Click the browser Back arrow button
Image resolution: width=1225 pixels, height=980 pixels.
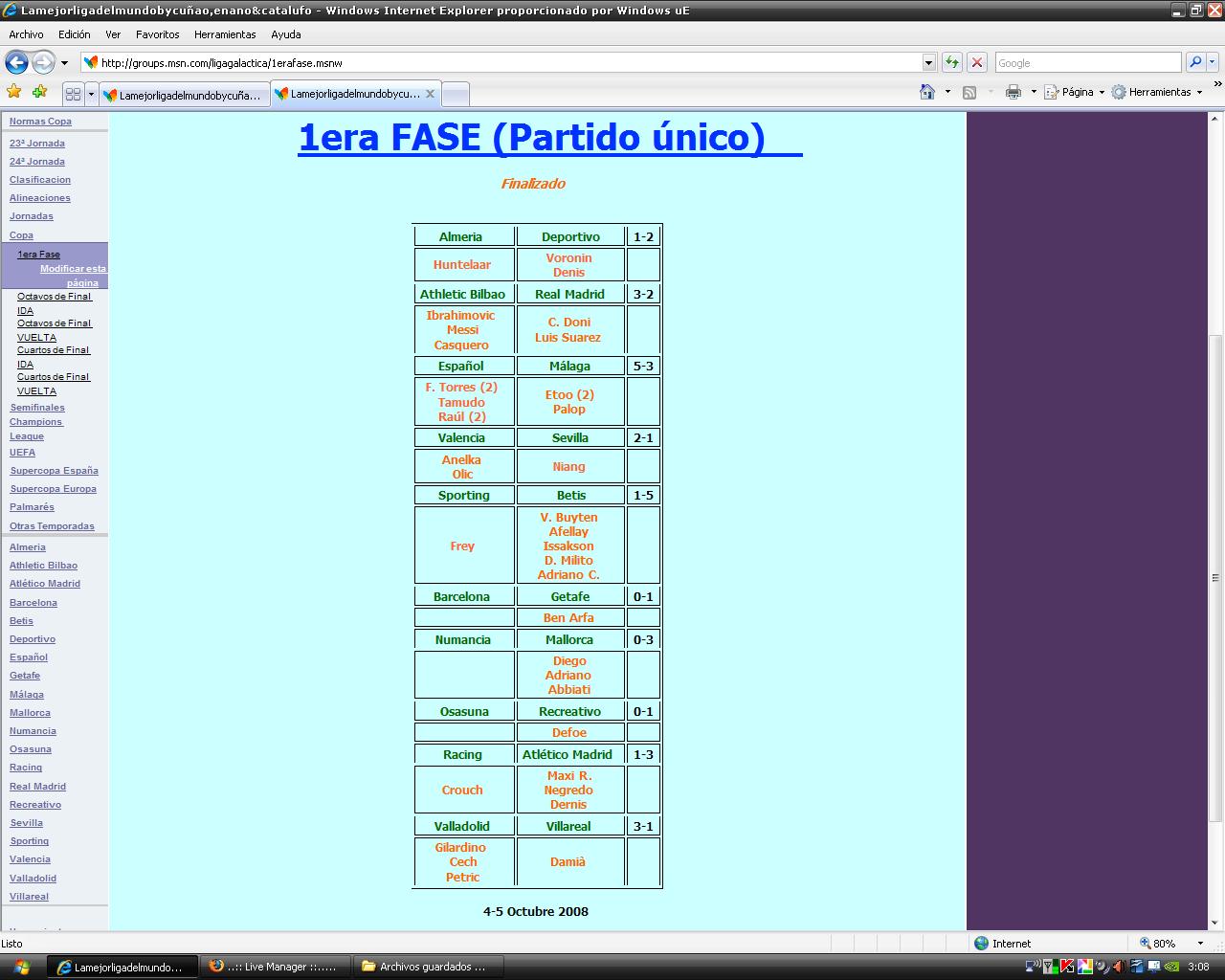[x=16, y=62]
